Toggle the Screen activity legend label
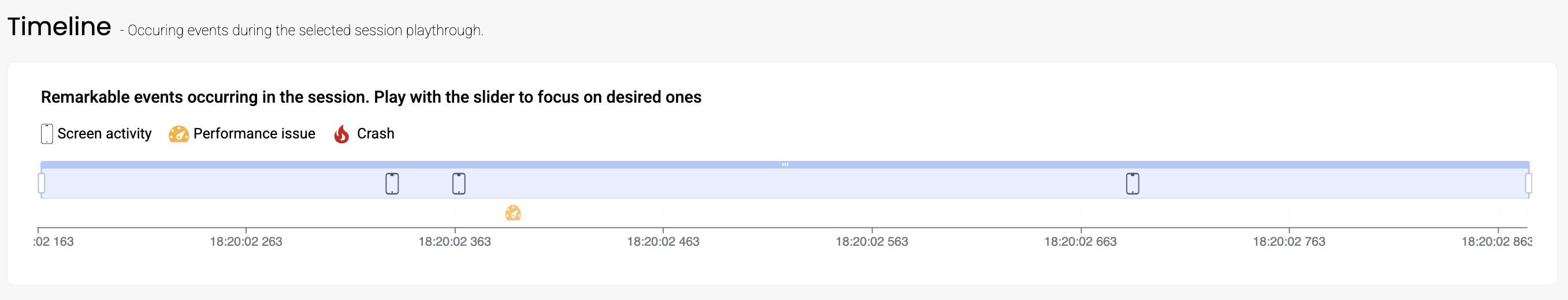Screen dimensions: 1568x300 click(104, 134)
